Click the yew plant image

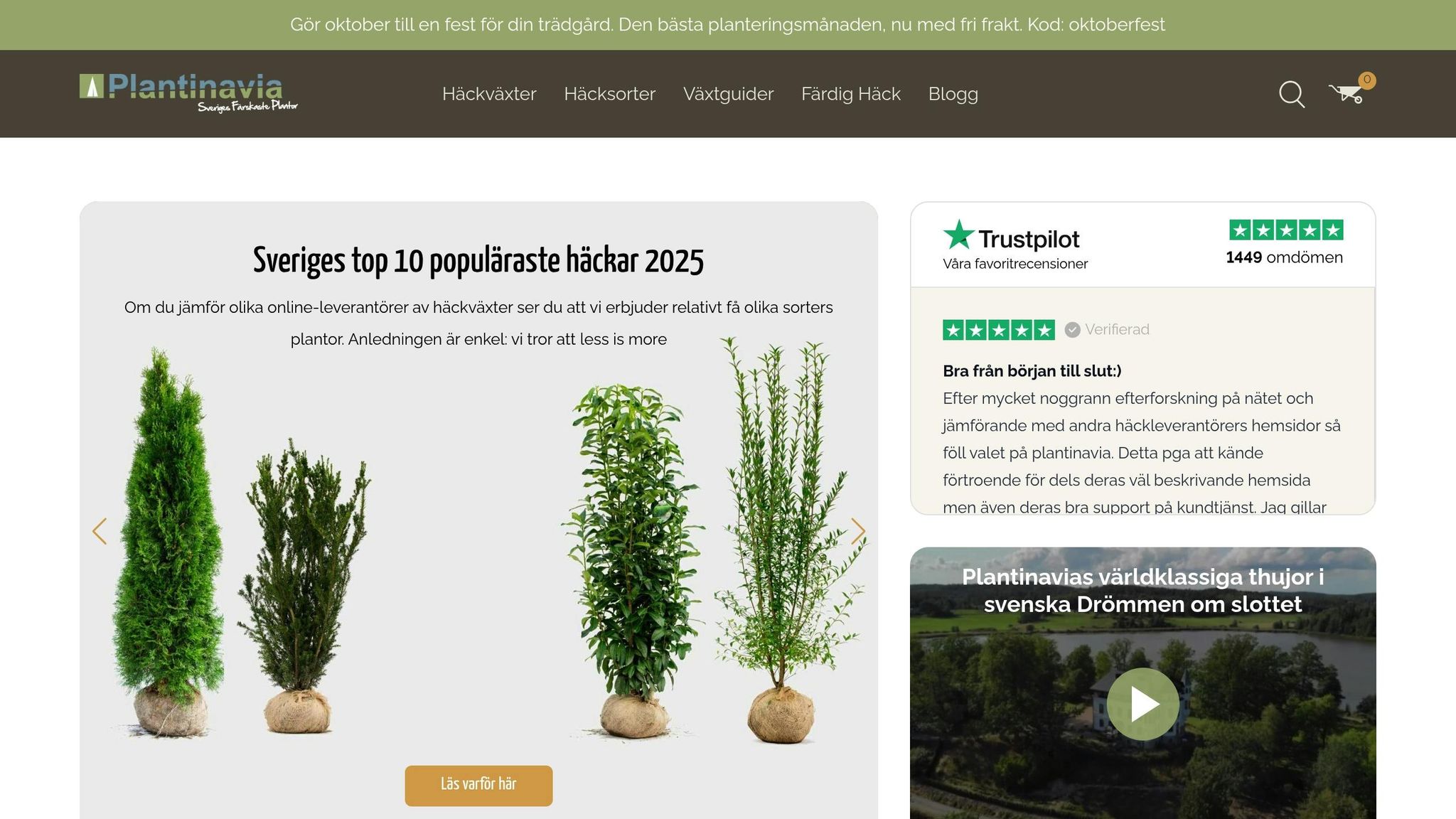pyautogui.click(x=304, y=585)
